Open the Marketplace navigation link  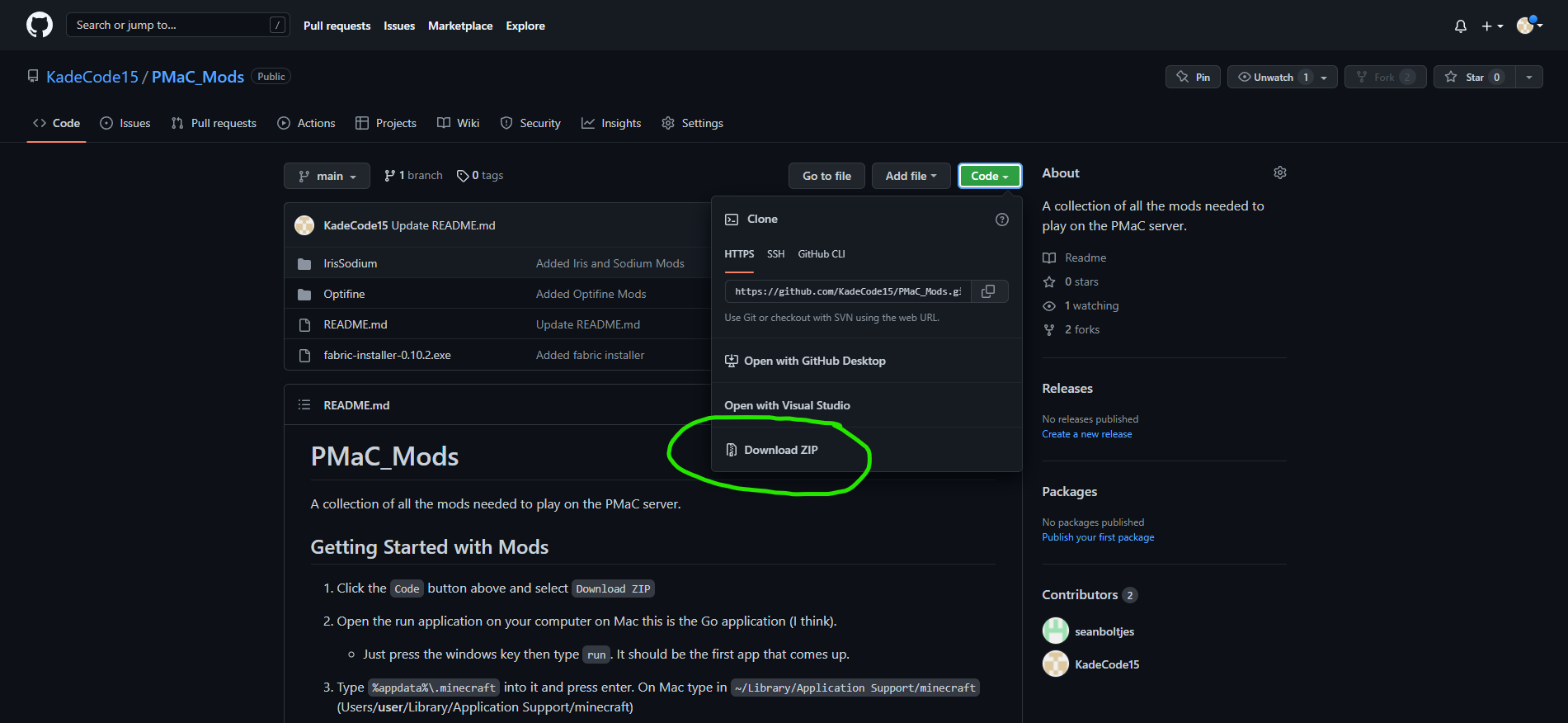tap(460, 26)
